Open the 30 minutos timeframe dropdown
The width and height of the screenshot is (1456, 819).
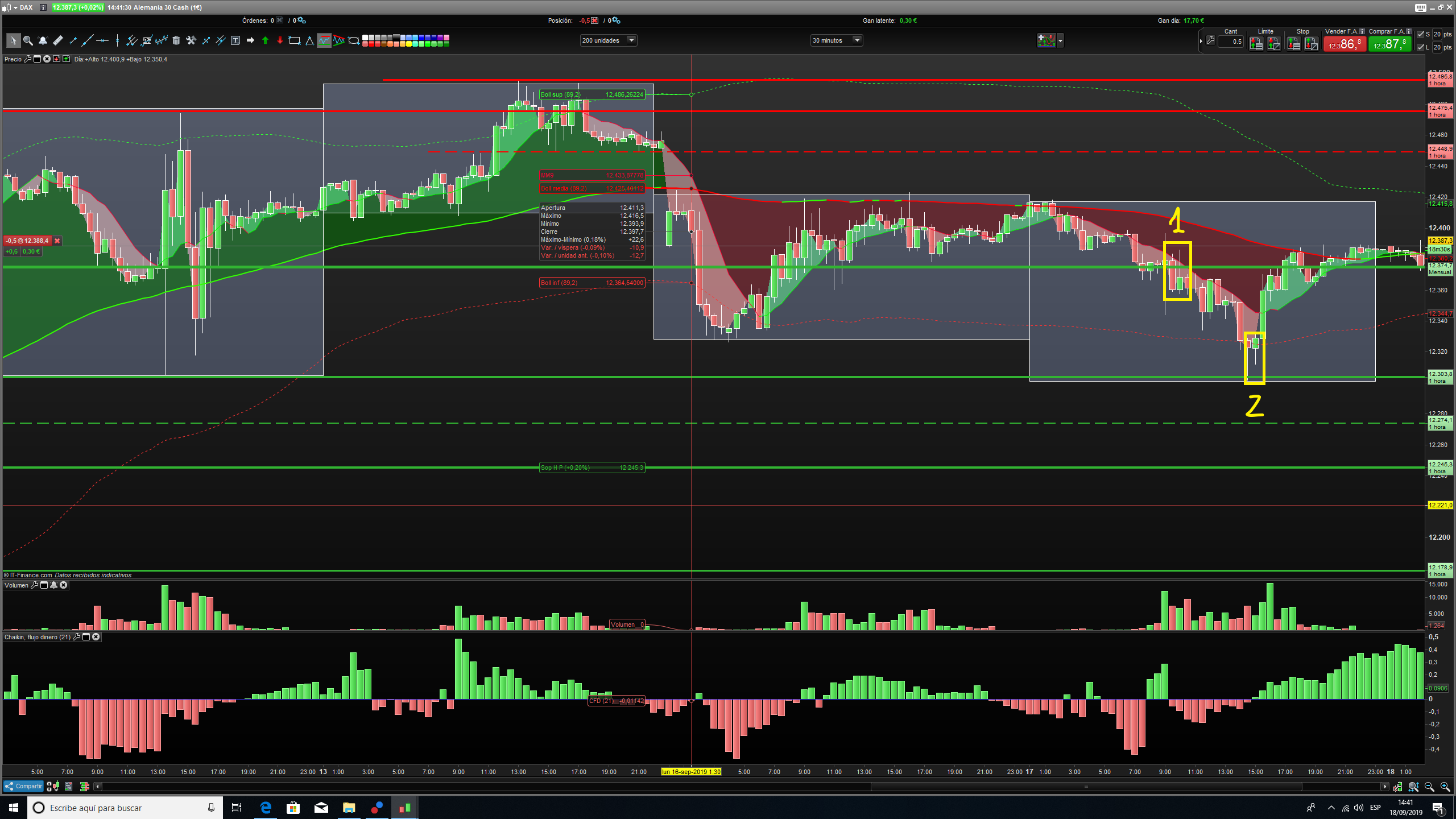click(x=857, y=40)
